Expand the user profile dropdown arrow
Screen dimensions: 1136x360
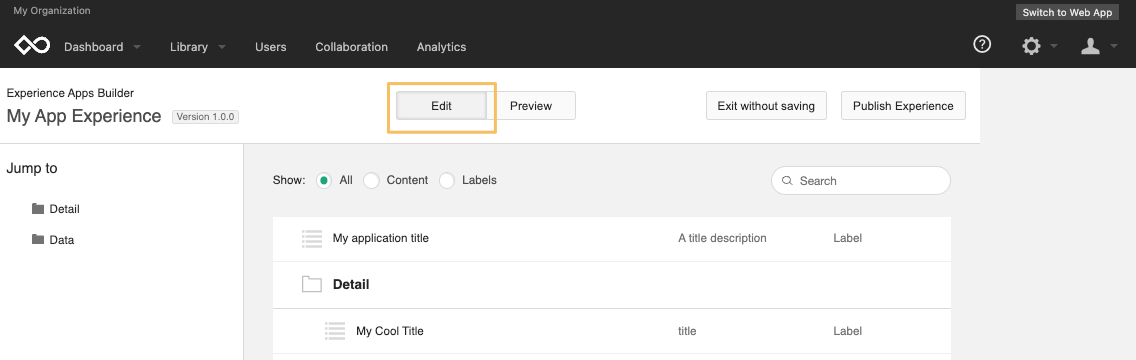coord(1113,47)
